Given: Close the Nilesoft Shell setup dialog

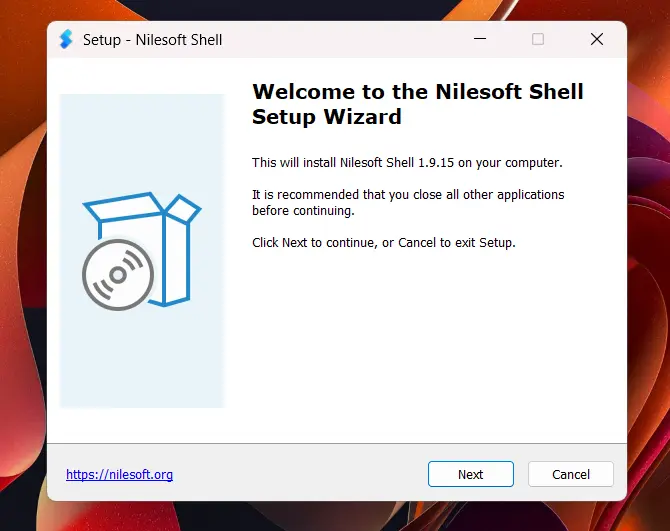Looking at the screenshot, I should pos(597,39).
